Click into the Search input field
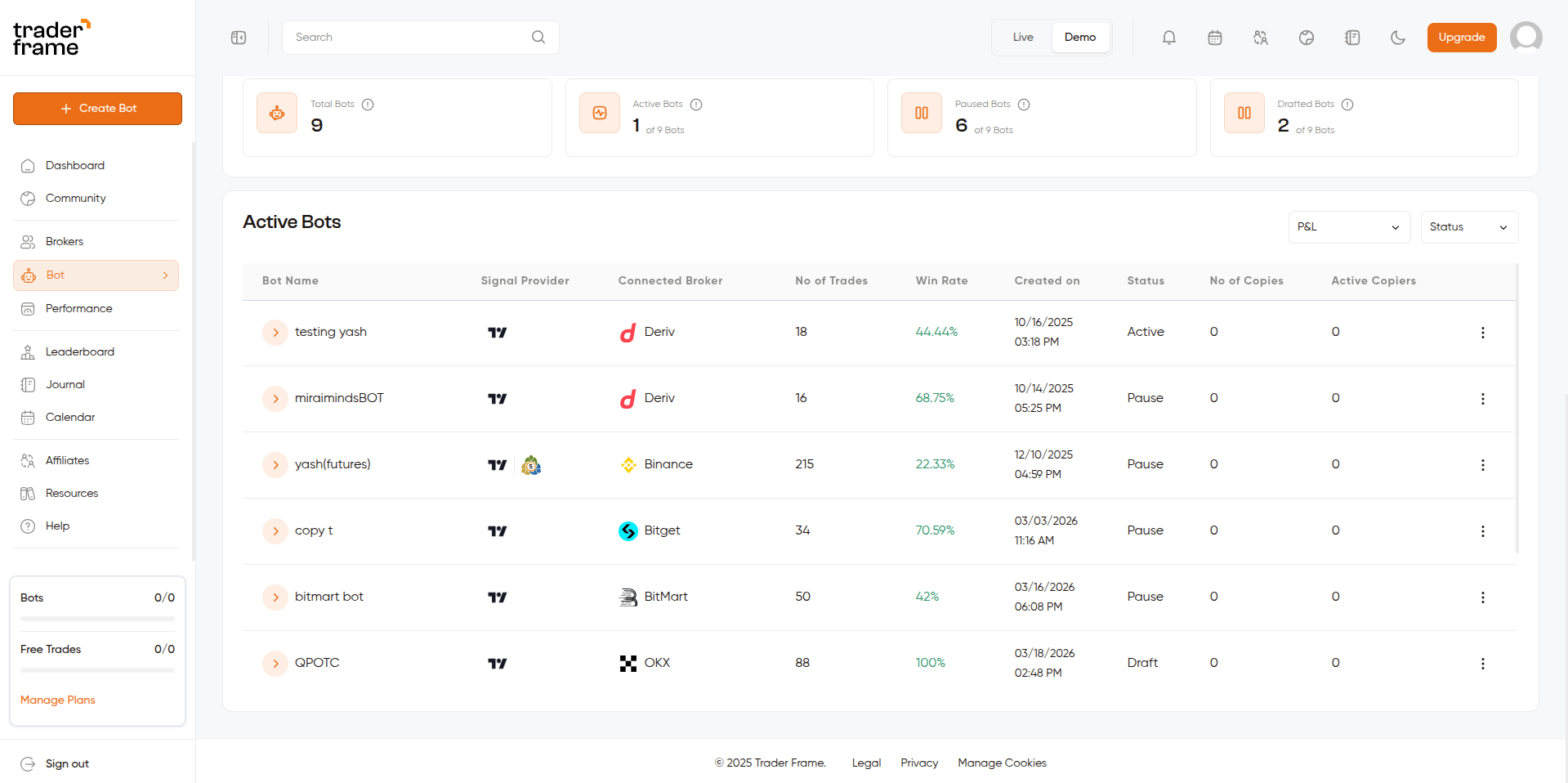 coord(420,38)
